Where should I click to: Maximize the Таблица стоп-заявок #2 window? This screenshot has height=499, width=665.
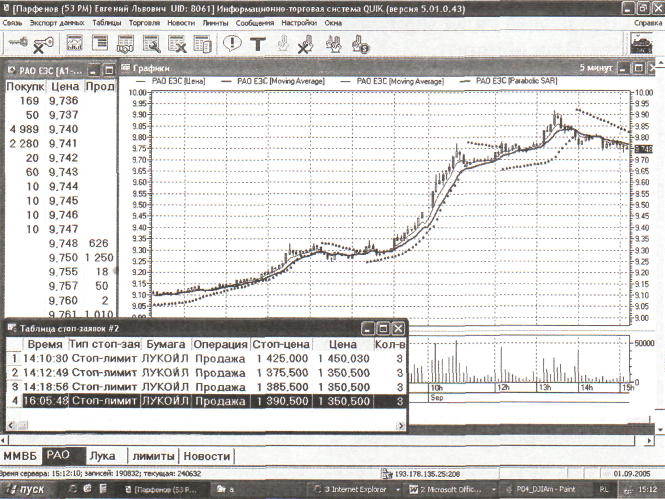[x=383, y=329]
